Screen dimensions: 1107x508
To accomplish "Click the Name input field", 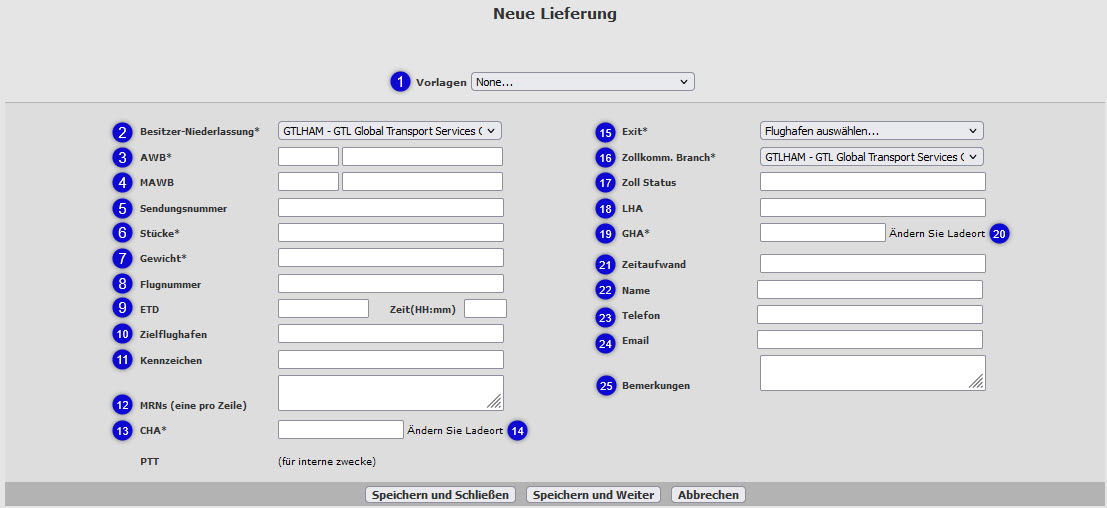I will pos(870,290).
